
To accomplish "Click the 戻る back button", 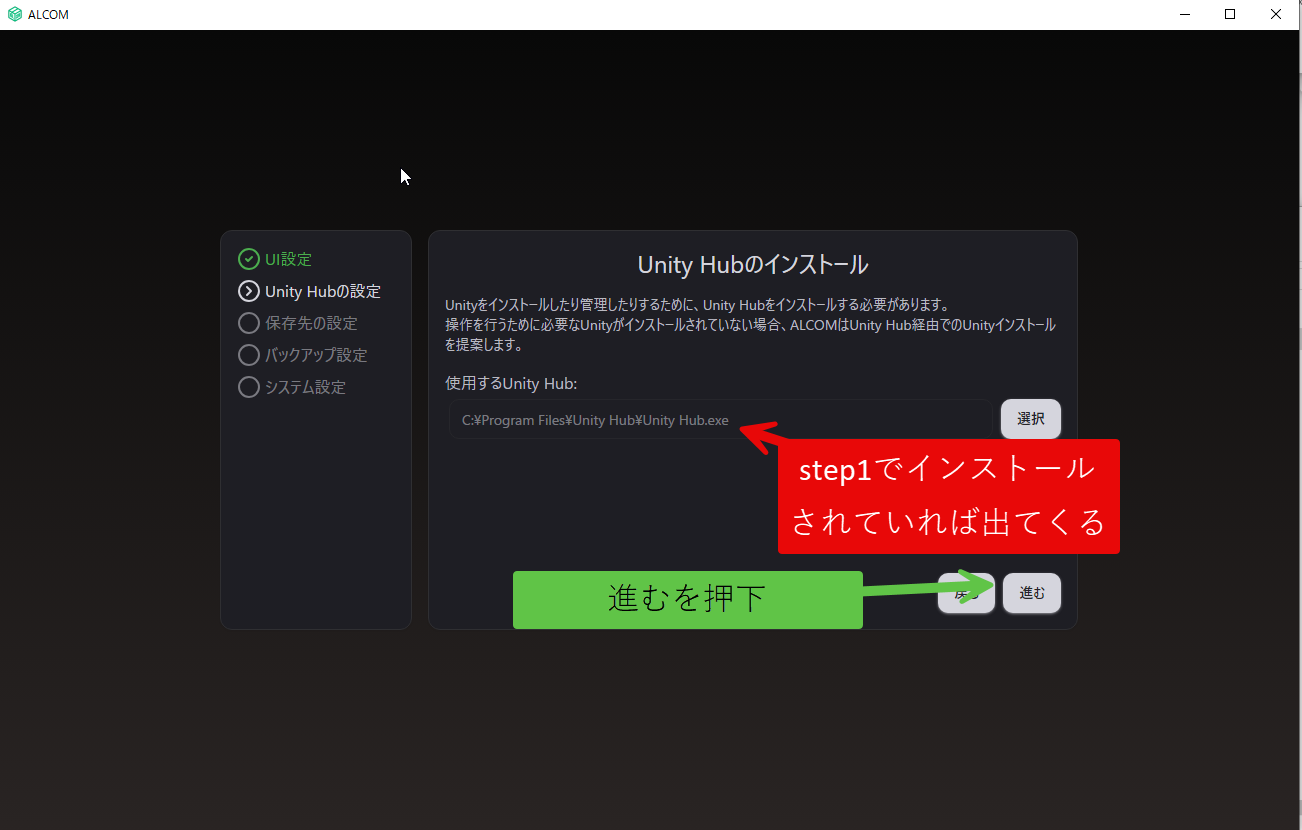I will [x=966, y=593].
